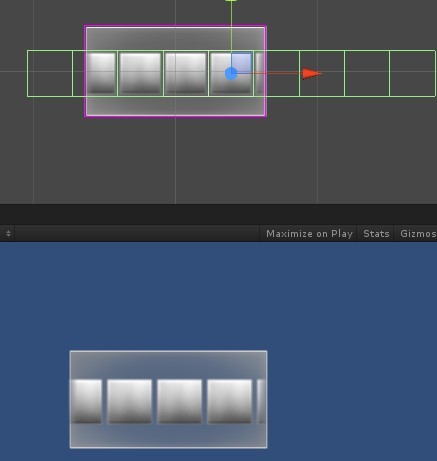Click the clipped first tile in Game view
The width and height of the screenshot is (437, 461).
(x=86, y=402)
